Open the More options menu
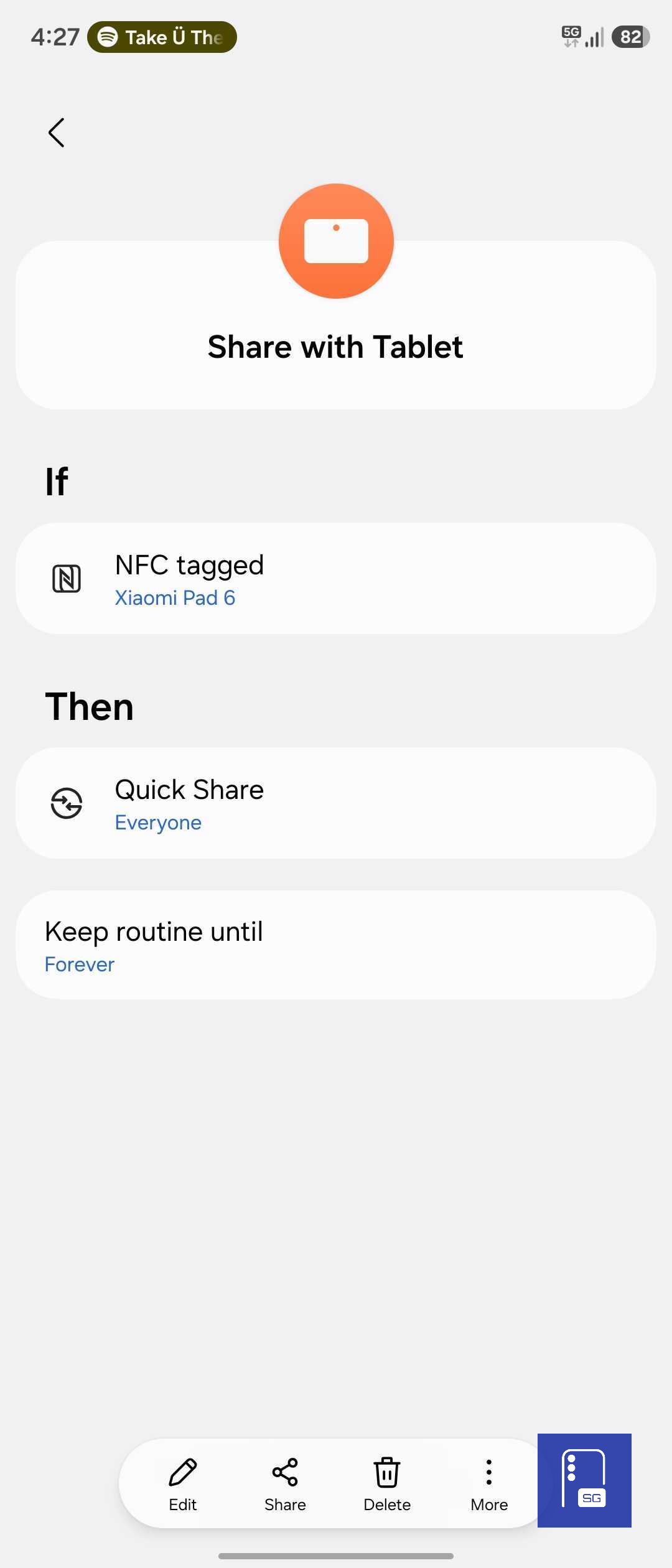This screenshot has height=1568, width=672. [489, 1472]
